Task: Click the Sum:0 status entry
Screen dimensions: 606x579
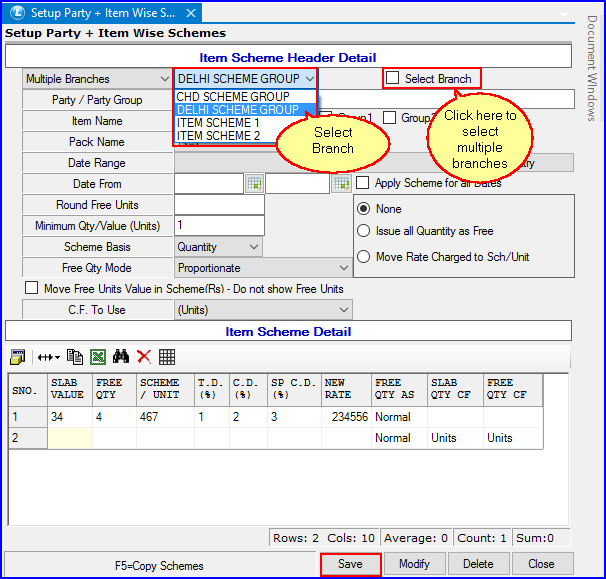Action: (540, 538)
